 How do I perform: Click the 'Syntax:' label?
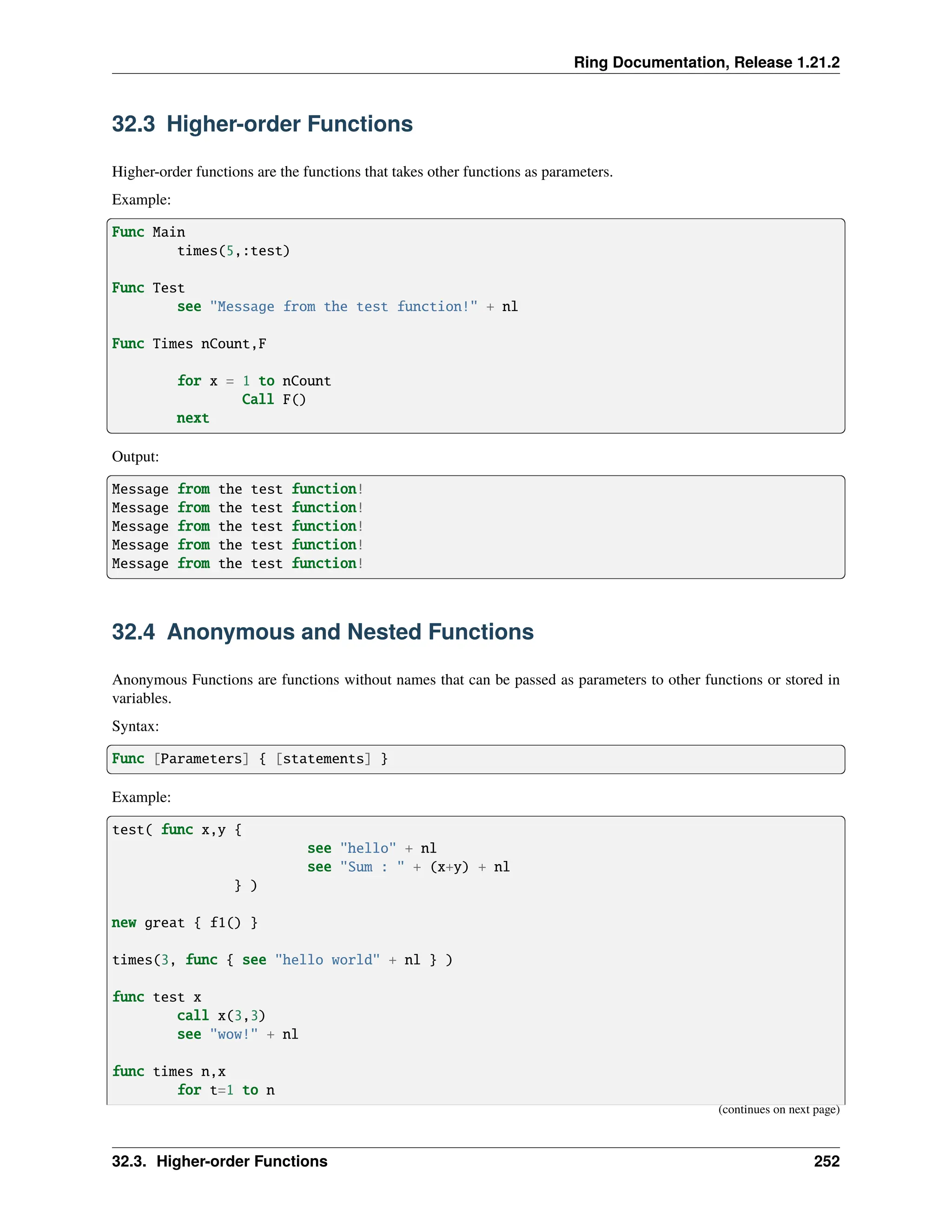tap(135, 726)
